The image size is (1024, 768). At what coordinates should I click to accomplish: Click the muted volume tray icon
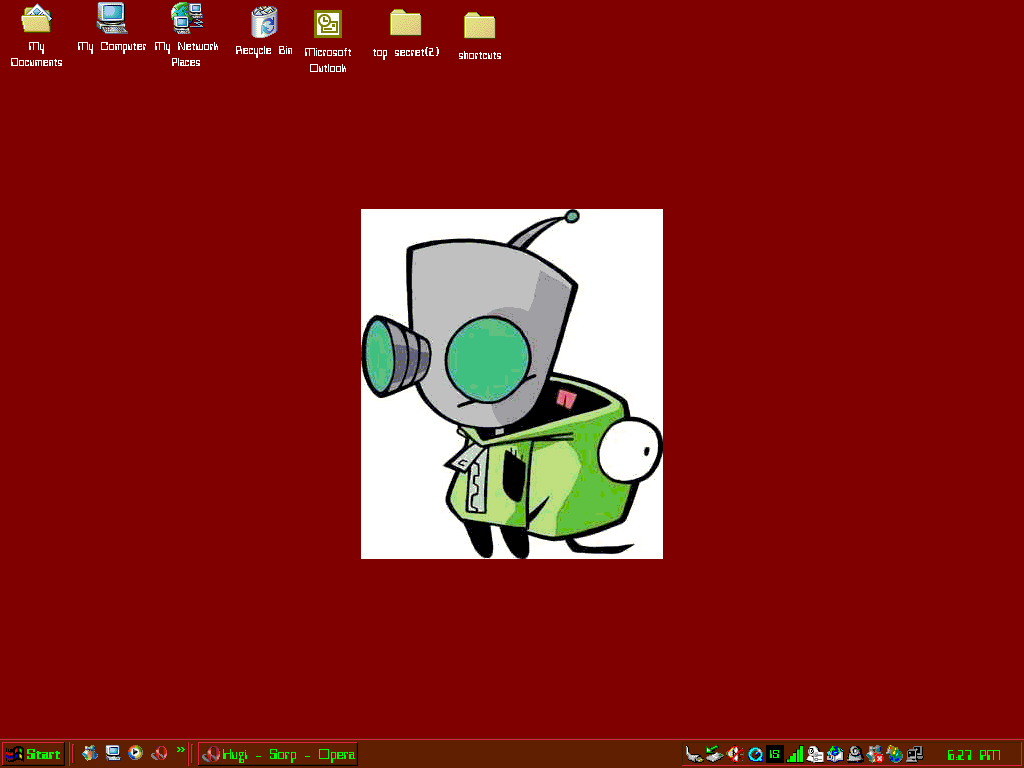click(x=735, y=755)
